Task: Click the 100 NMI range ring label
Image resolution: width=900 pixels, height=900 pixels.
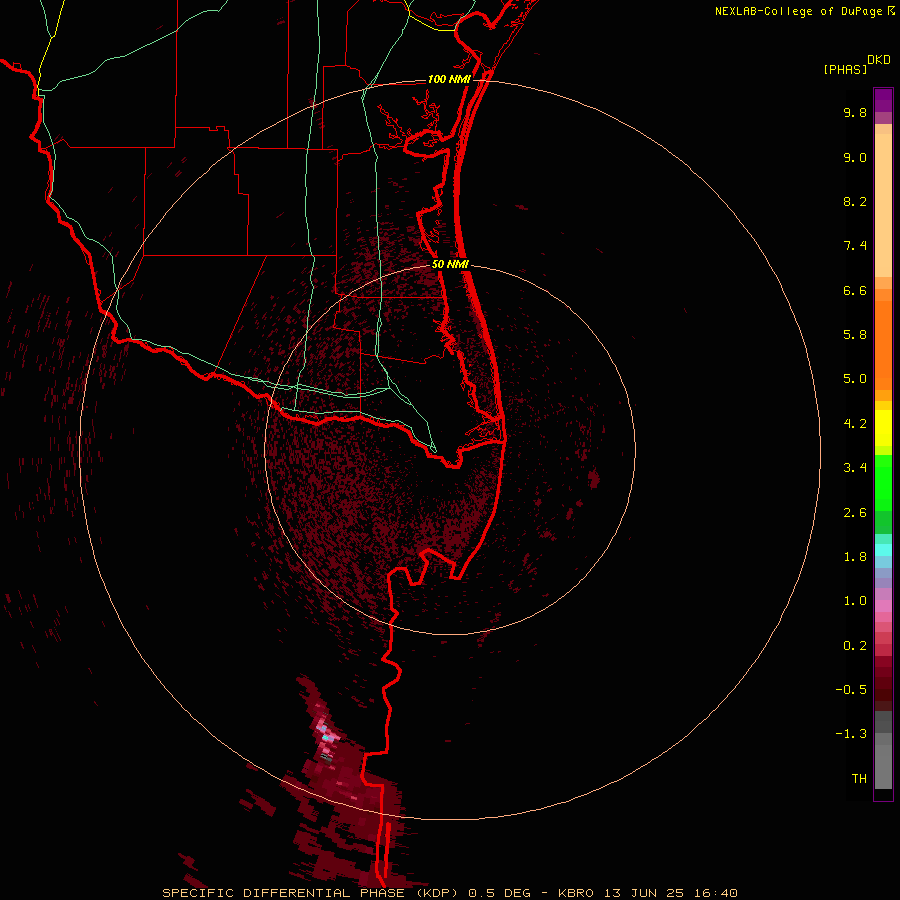Action: point(449,79)
